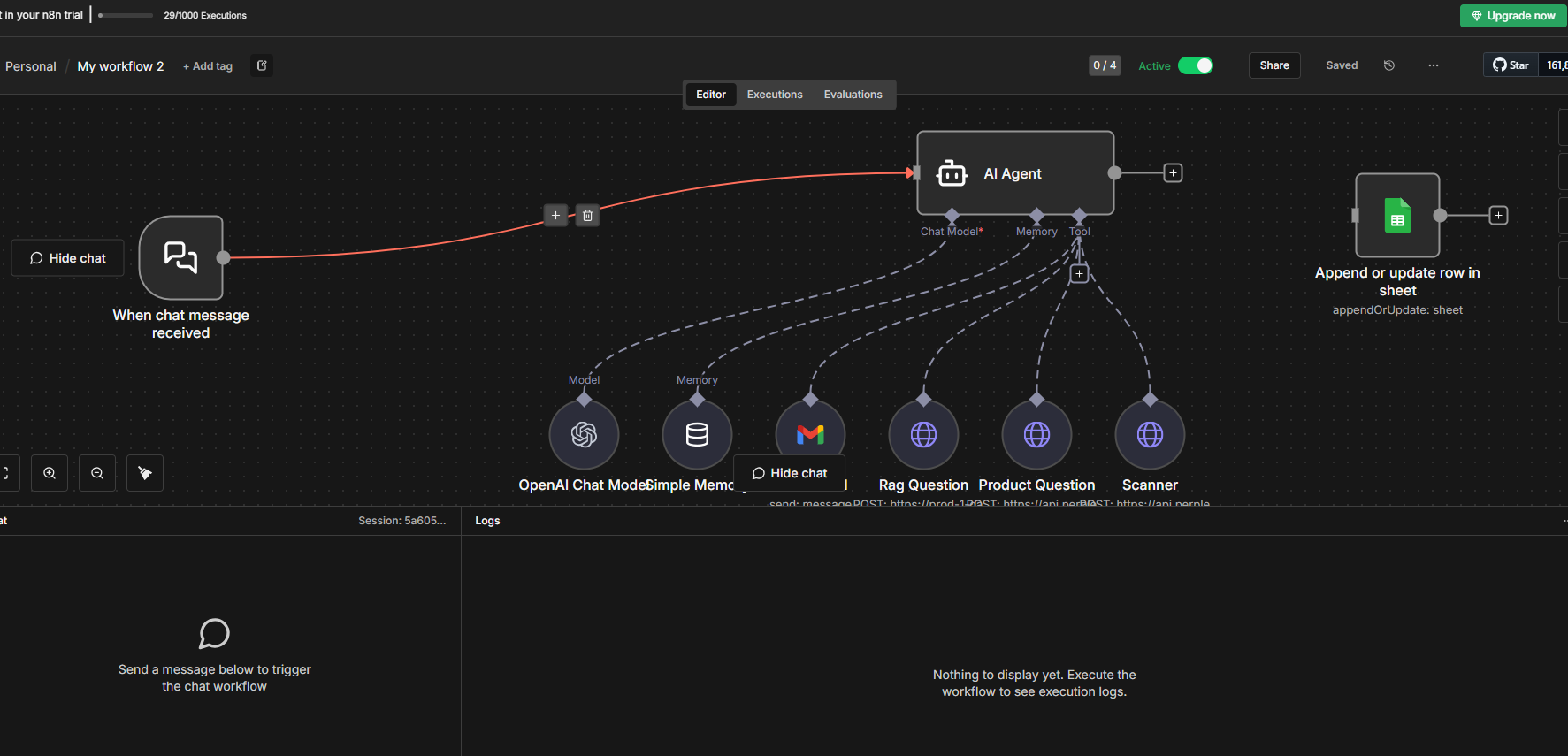Click the chat bubble icon in chat panel
The height and width of the screenshot is (756, 1568).
coord(214,634)
